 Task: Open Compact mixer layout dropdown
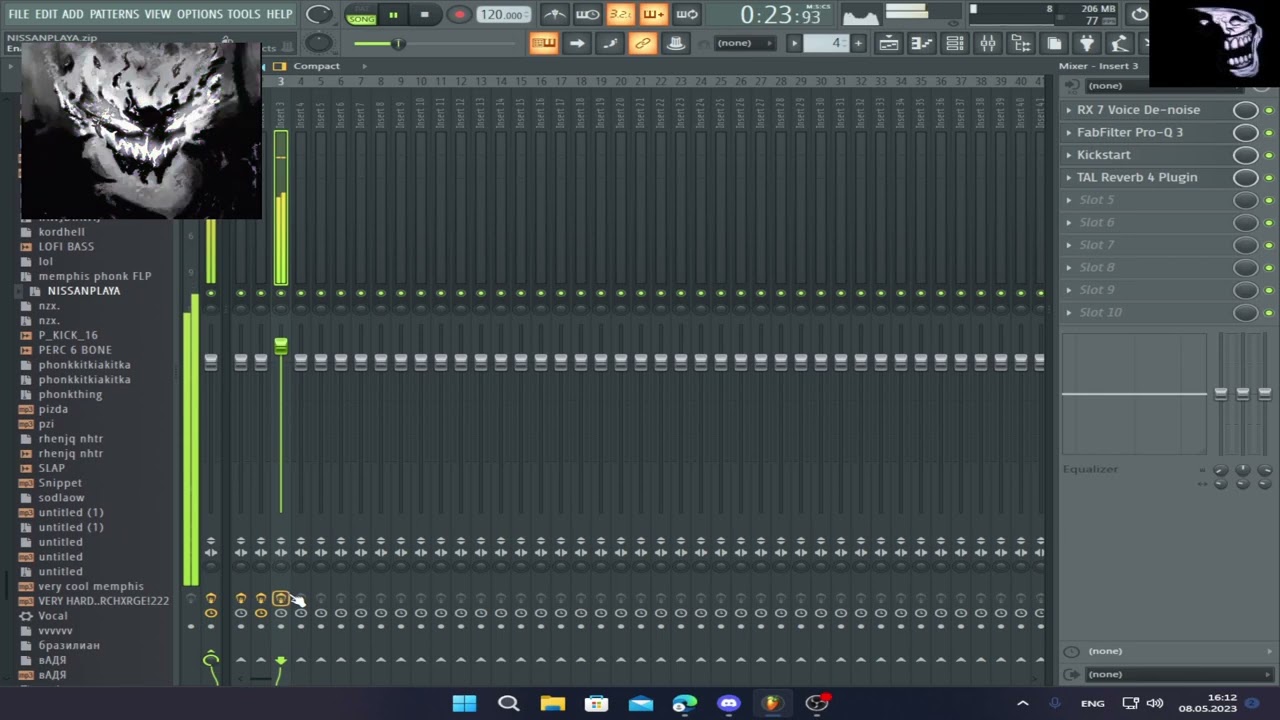tap(317, 66)
